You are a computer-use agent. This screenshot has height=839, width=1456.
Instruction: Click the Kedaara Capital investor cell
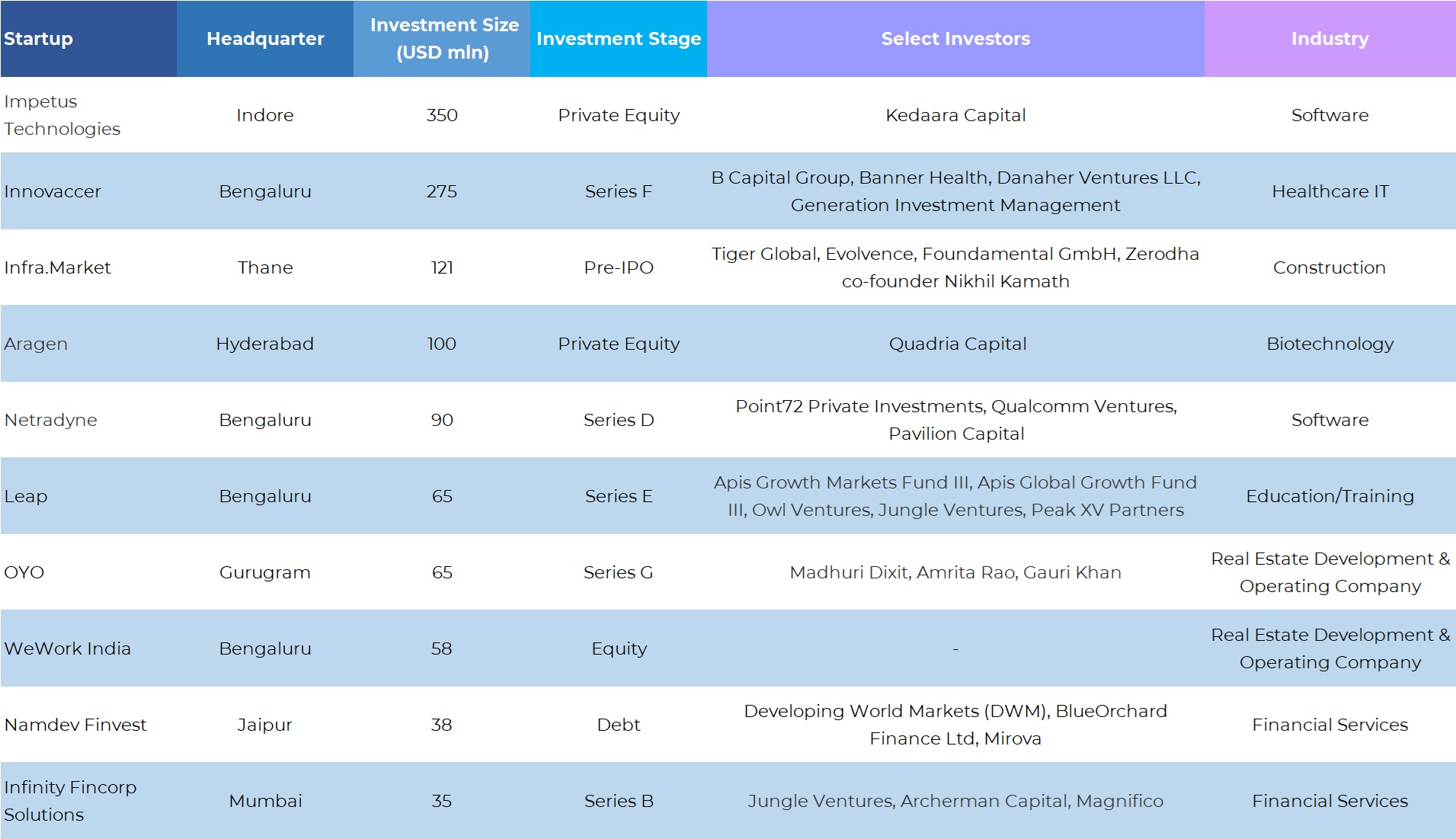point(955,115)
